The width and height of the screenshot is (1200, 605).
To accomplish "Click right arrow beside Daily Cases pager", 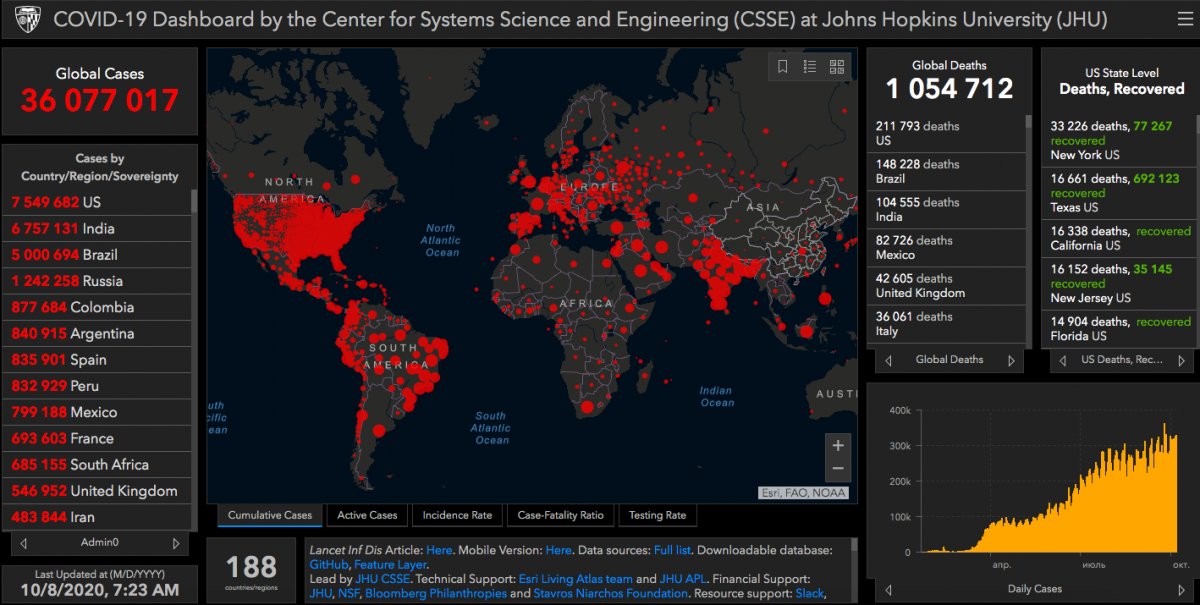I will (1183, 589).
